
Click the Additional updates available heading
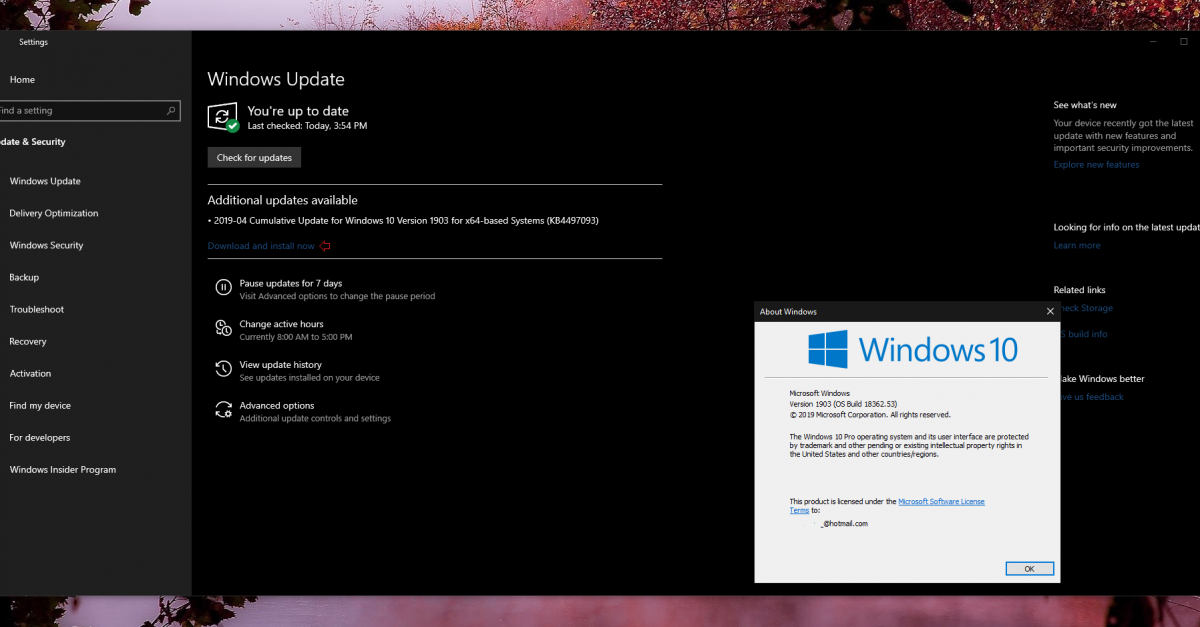click(282, 200)
